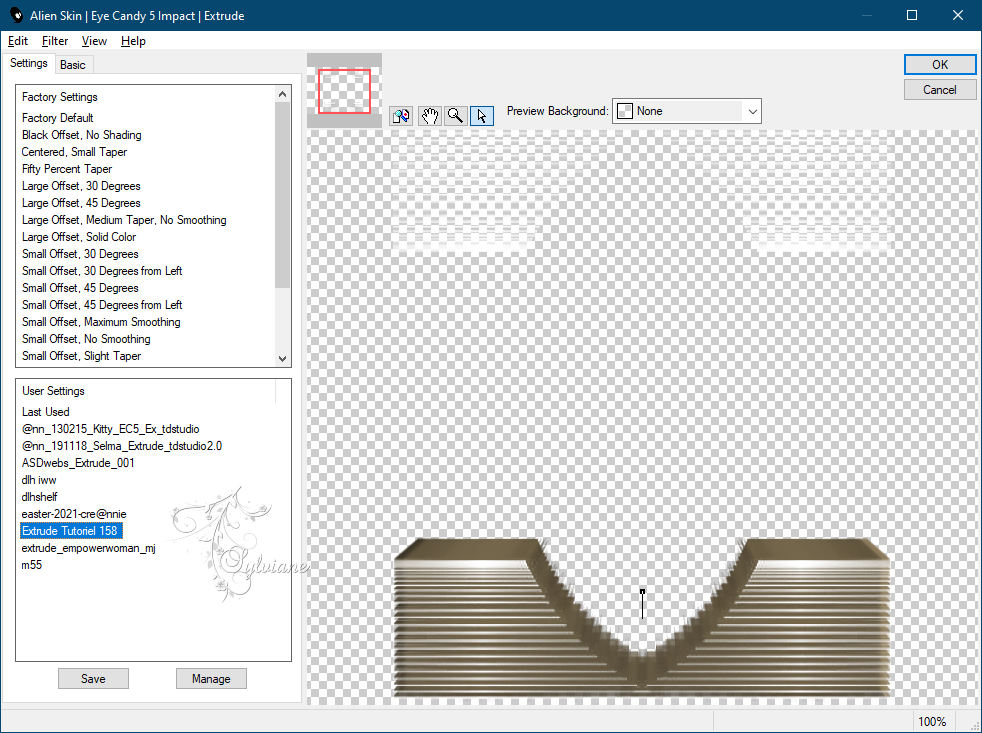
Task: Select Small Offset, 30 Degrees preset
Action: click(x=80, y=254)
